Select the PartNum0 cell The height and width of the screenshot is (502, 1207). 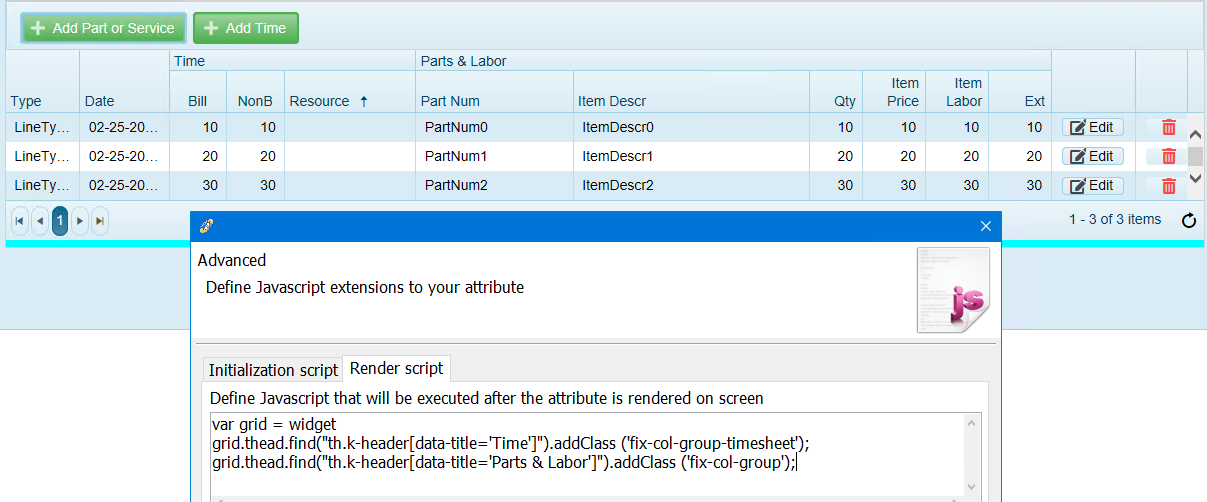pyautogui.click(x=495, y=127)
